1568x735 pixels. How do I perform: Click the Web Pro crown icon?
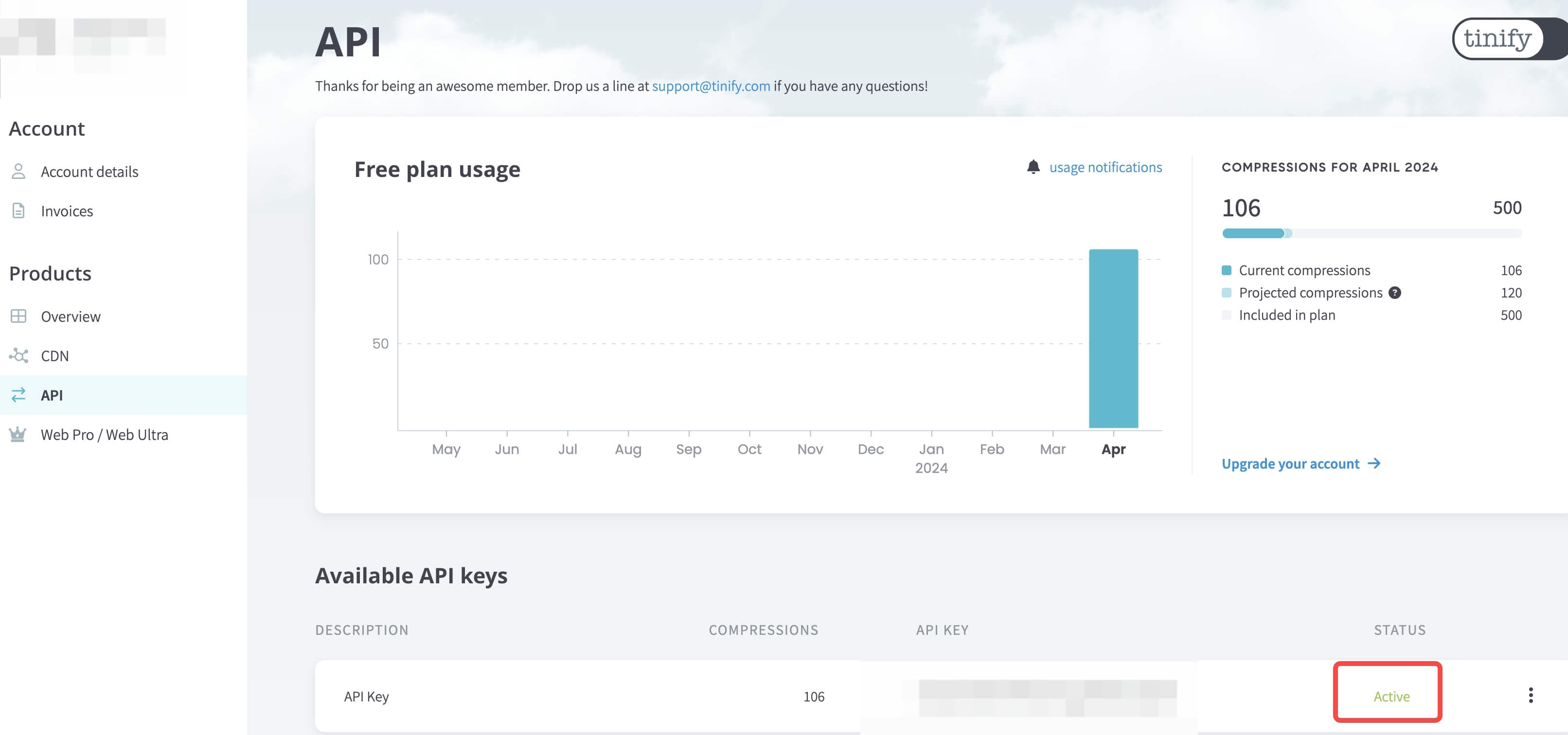(18, 435)
